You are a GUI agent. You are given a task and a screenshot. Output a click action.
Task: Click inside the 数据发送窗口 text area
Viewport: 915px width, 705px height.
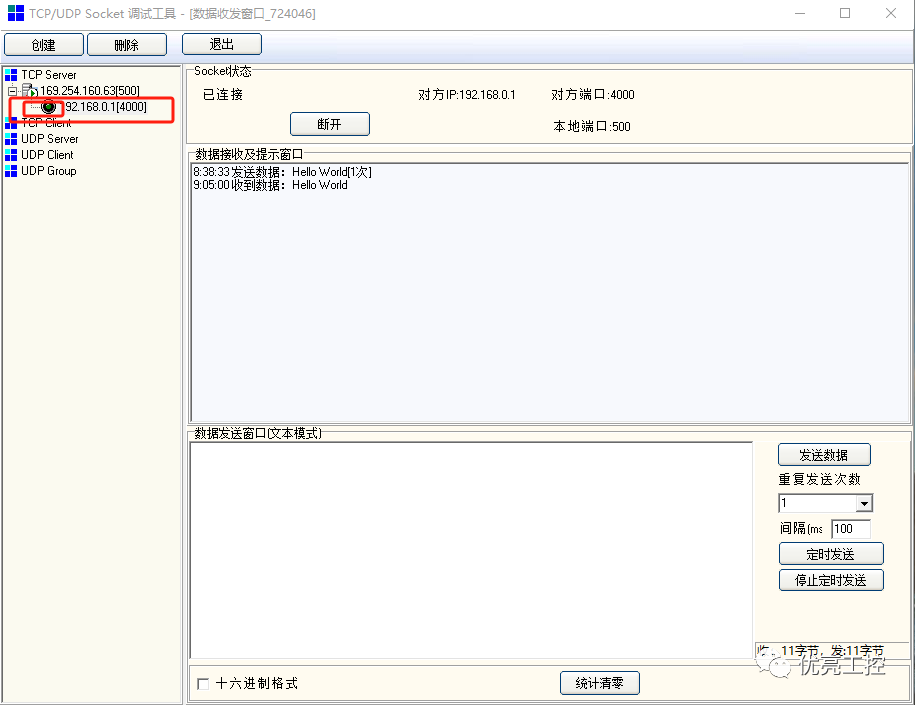tap(471, 550)
